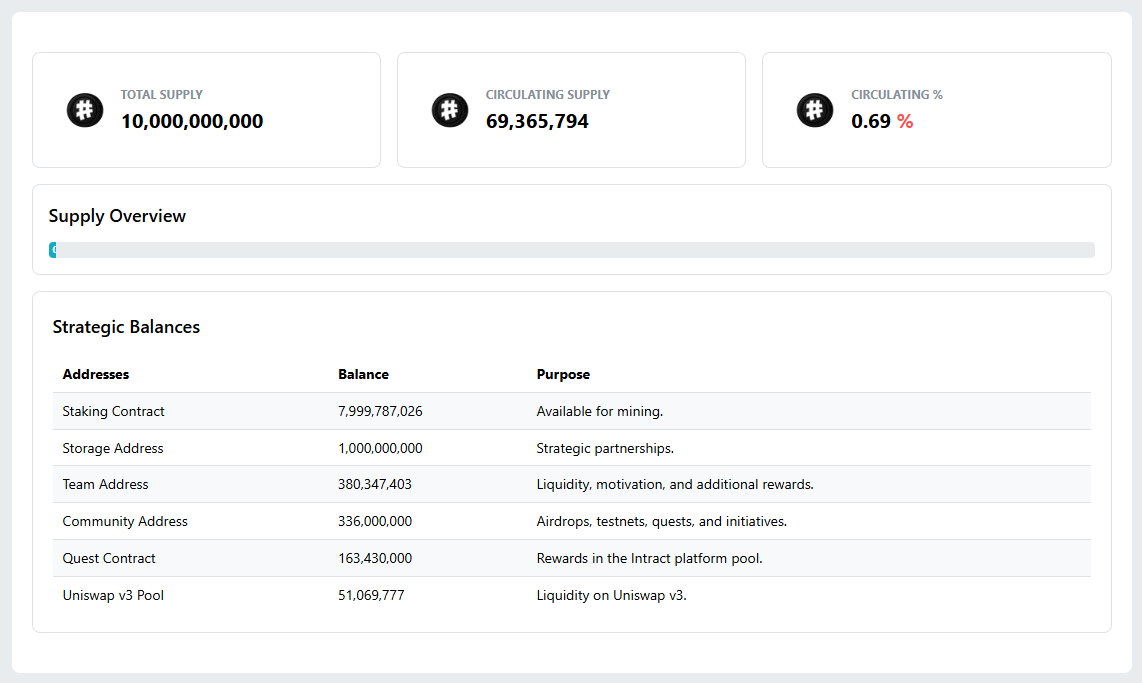
Task: Click the CIRCULATING % label
Action: click(x=897, y=95)
